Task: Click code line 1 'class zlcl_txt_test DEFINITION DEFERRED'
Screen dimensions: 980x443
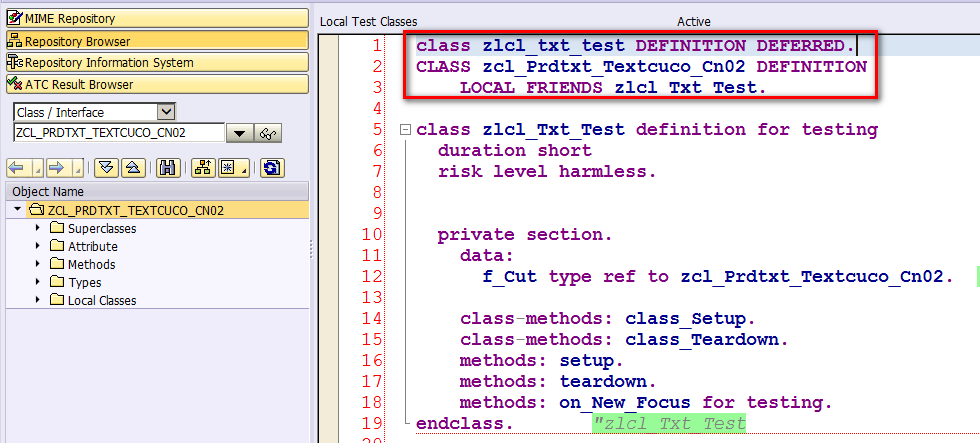Action: coord(635,46)
